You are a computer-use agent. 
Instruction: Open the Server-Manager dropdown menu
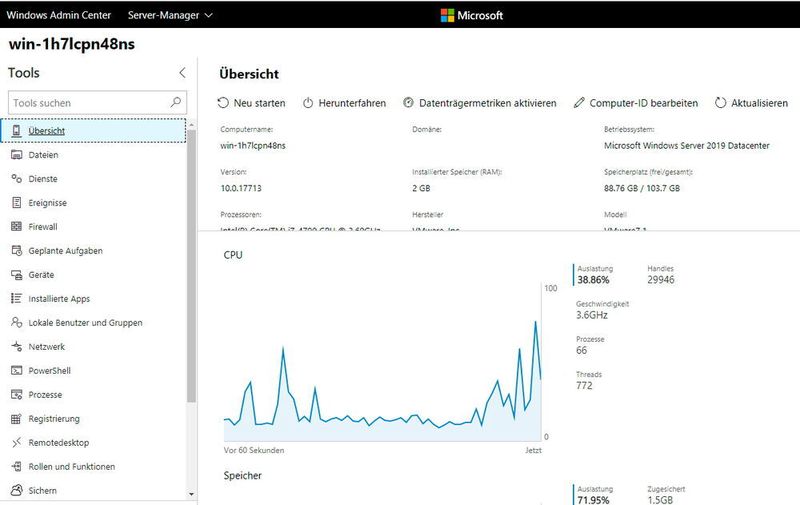coord(170,15)
